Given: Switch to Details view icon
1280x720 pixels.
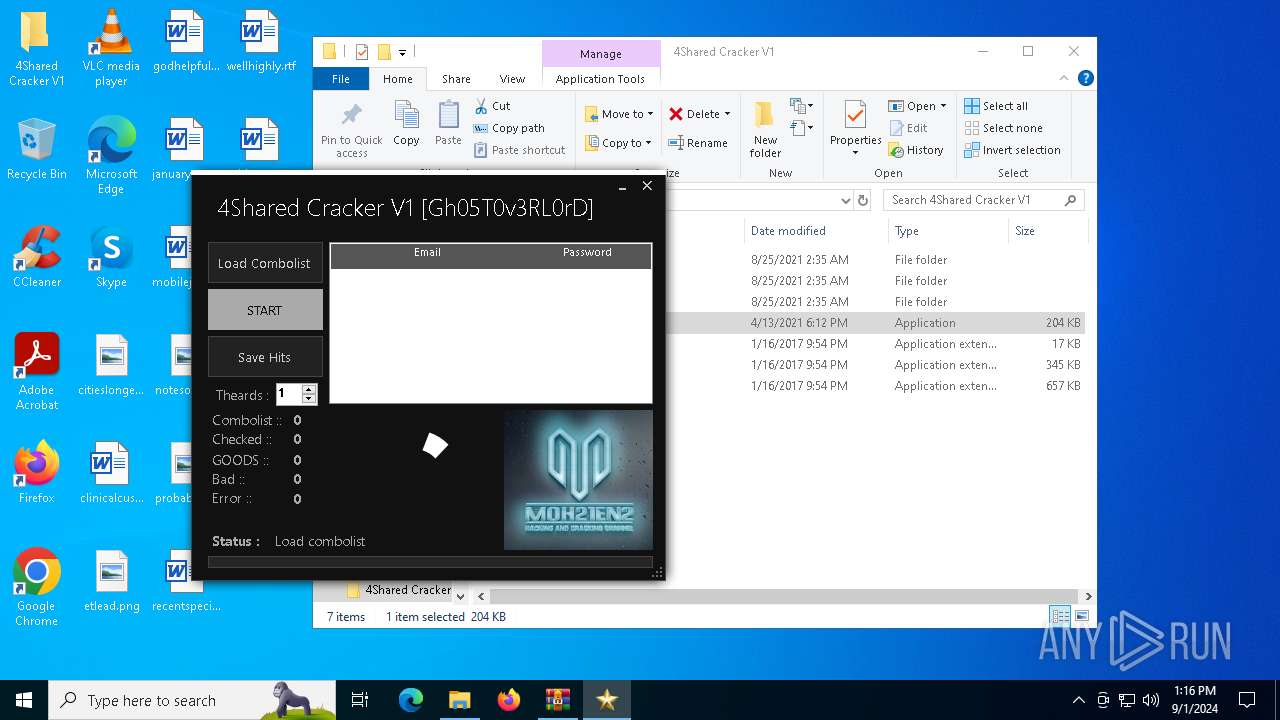Looking at the screenshot, I should tap(1060, 616).
